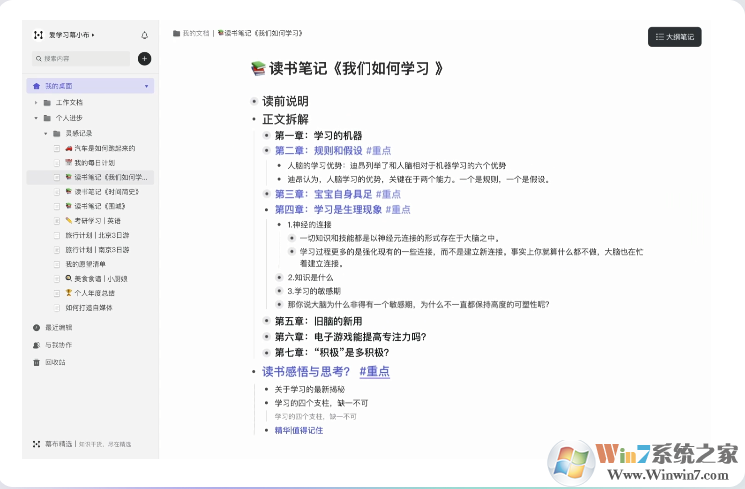The width and height of the screenshot is (745, 489).
Task: Open 最近编辑 recent edits clock icon
Action: tap(37, 327)
